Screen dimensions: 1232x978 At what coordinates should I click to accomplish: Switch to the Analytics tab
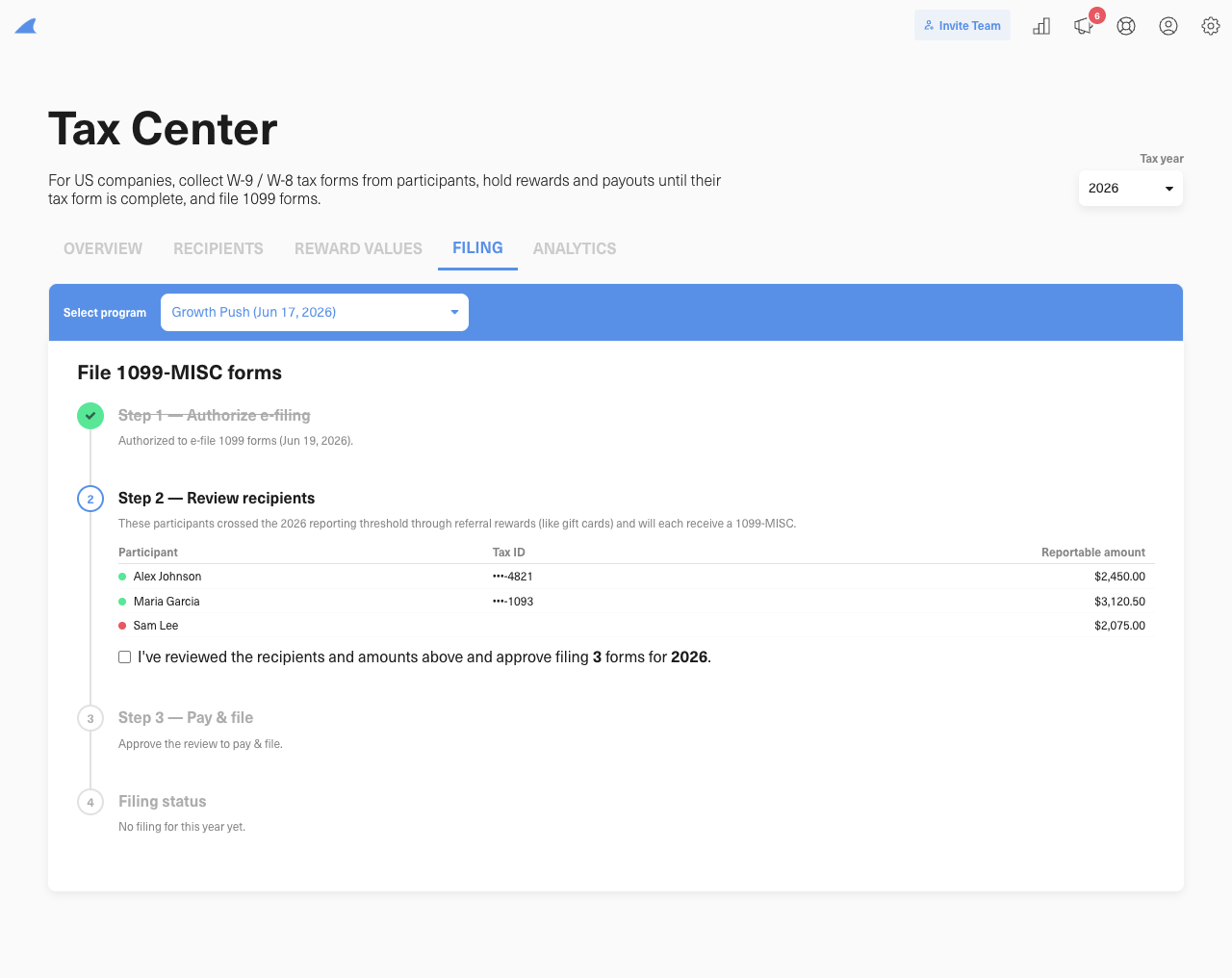click(x=575, y=248)
